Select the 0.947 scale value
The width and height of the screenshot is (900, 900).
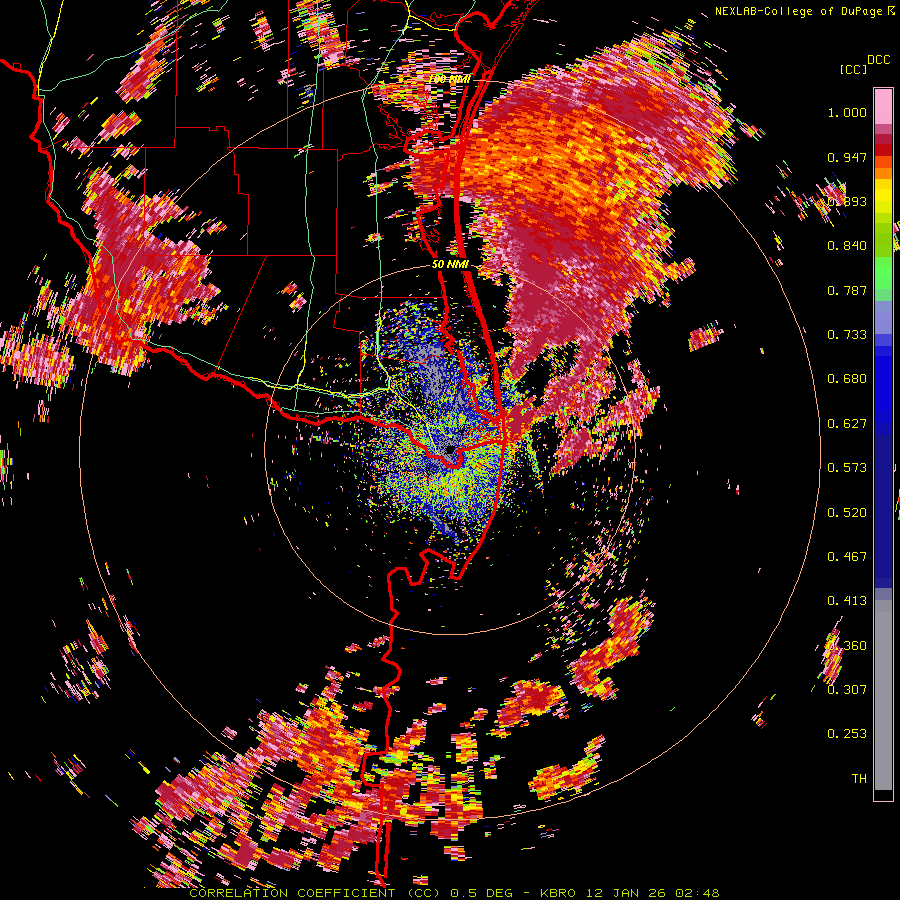coord(847,157)
